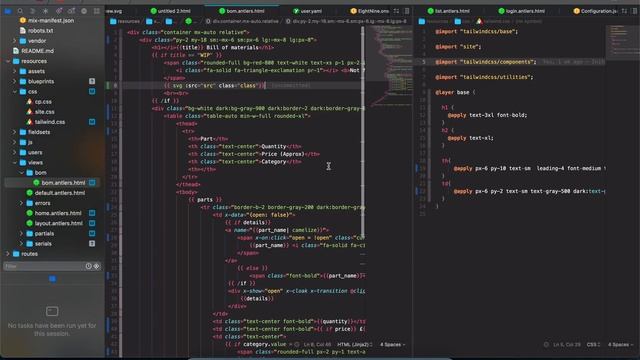
Task: Switch to the list.antlers.html tab
Action: coord(449,11)
